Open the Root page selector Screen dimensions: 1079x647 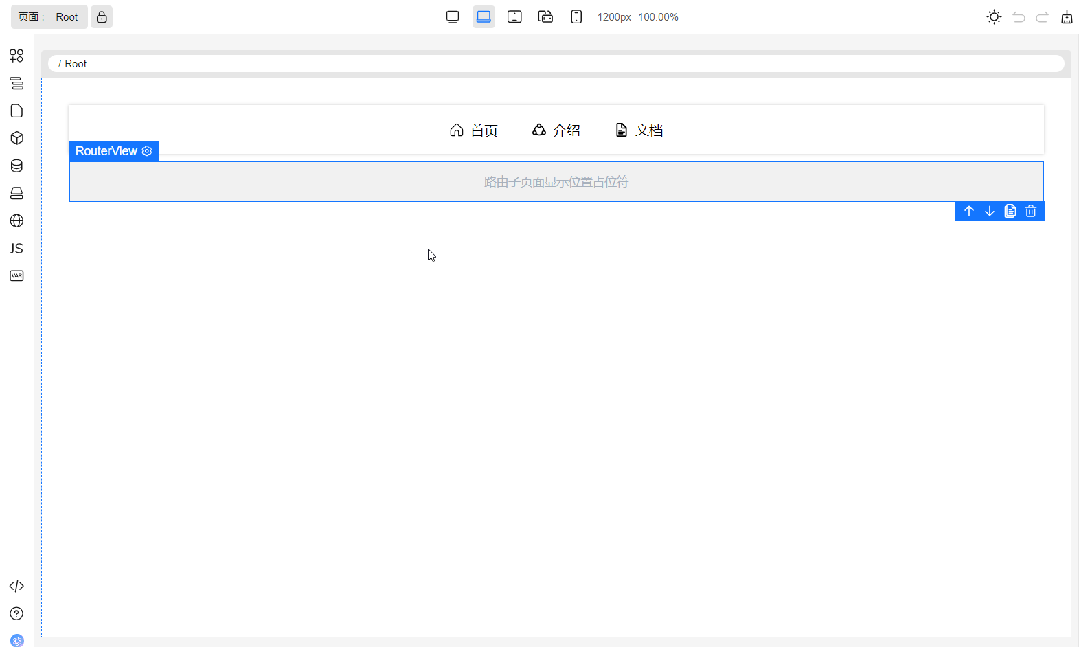point(49,17)
